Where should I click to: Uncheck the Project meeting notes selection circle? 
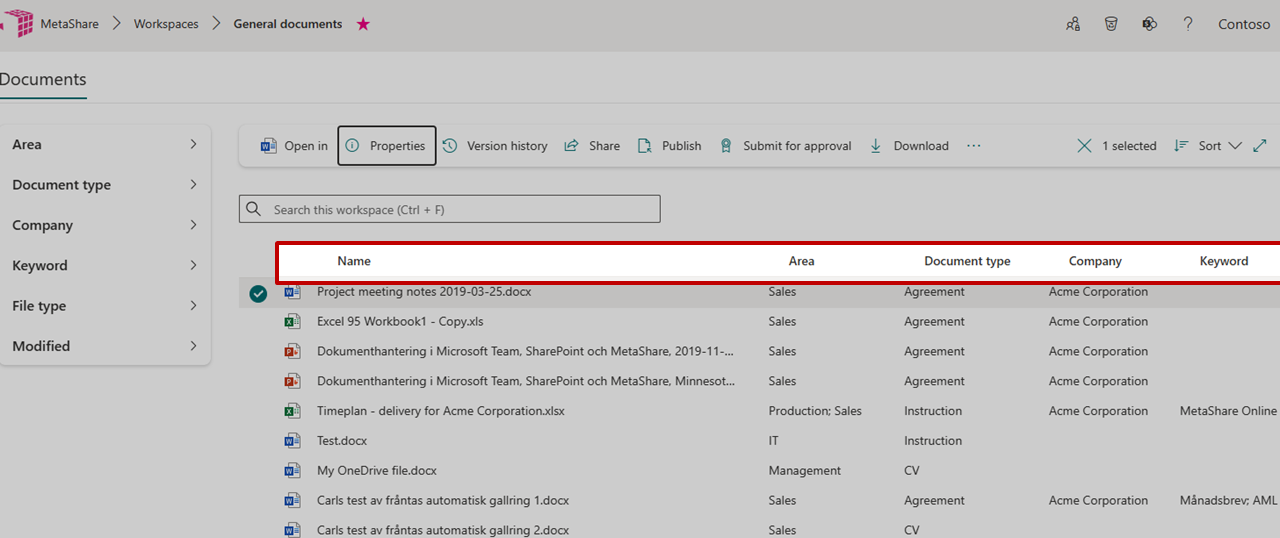click(x=258, y=293)
